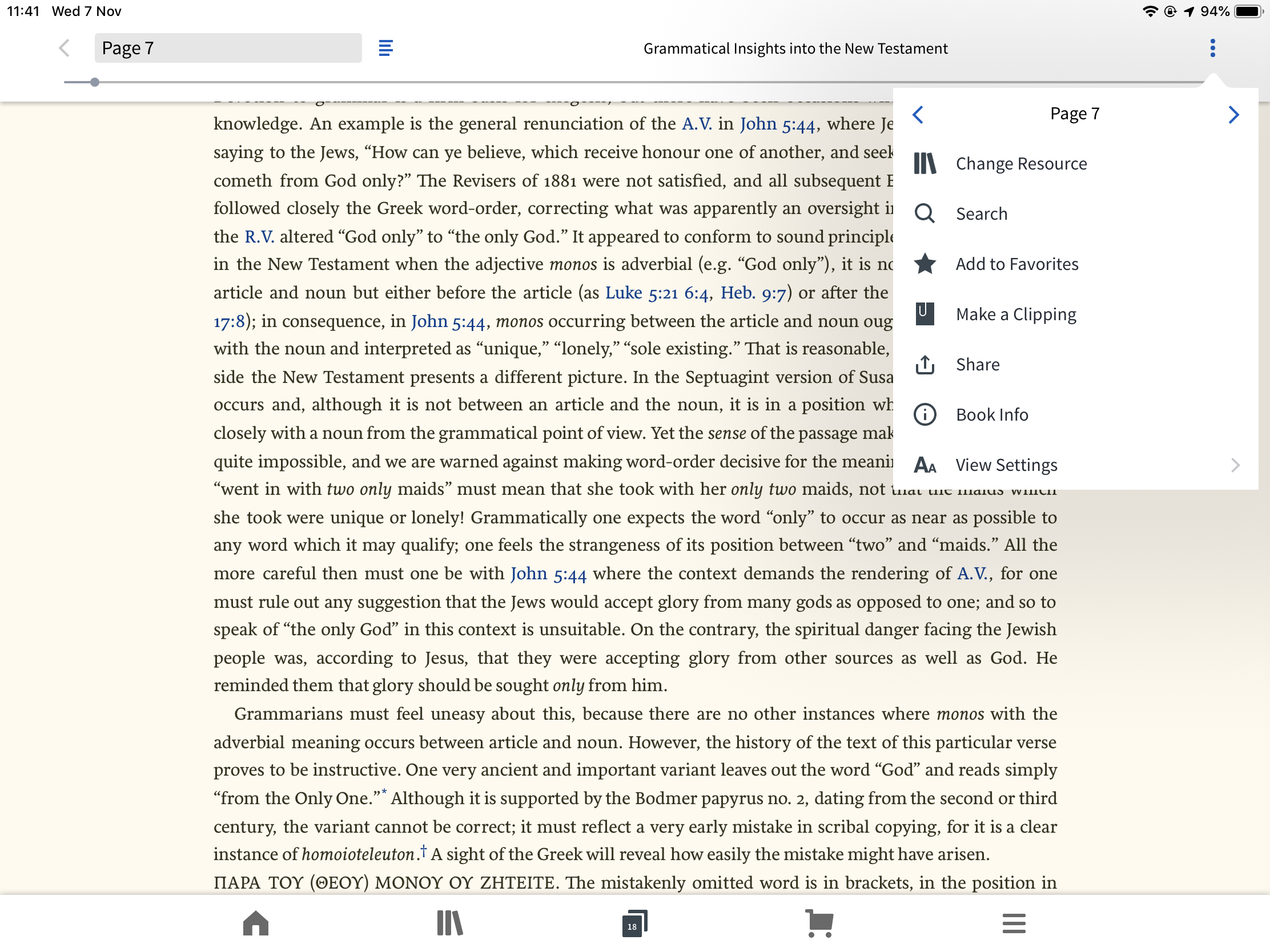This screenshot has width=1270, height=952.
Task: Expand View Settings submenu chevron
Action: 1235,465
